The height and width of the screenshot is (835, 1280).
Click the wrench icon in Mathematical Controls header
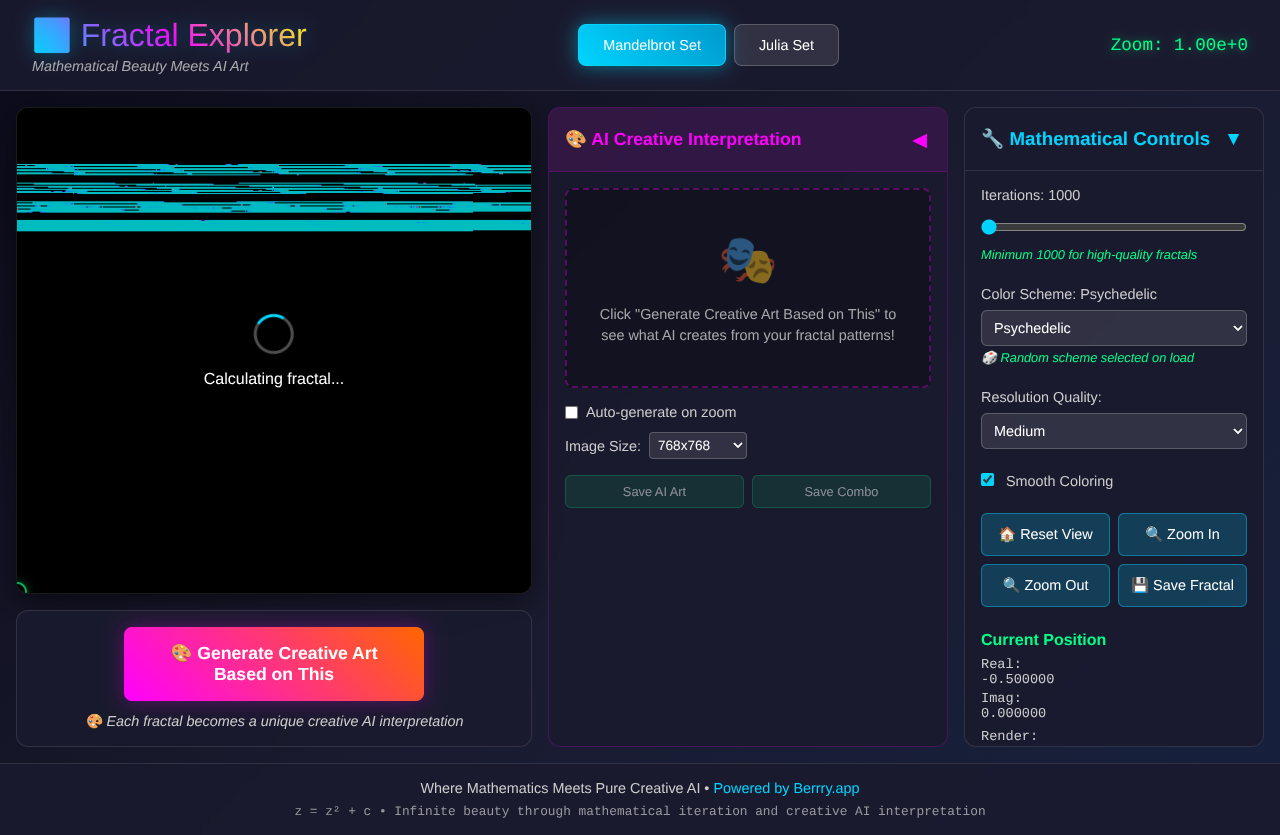point(991,139)
